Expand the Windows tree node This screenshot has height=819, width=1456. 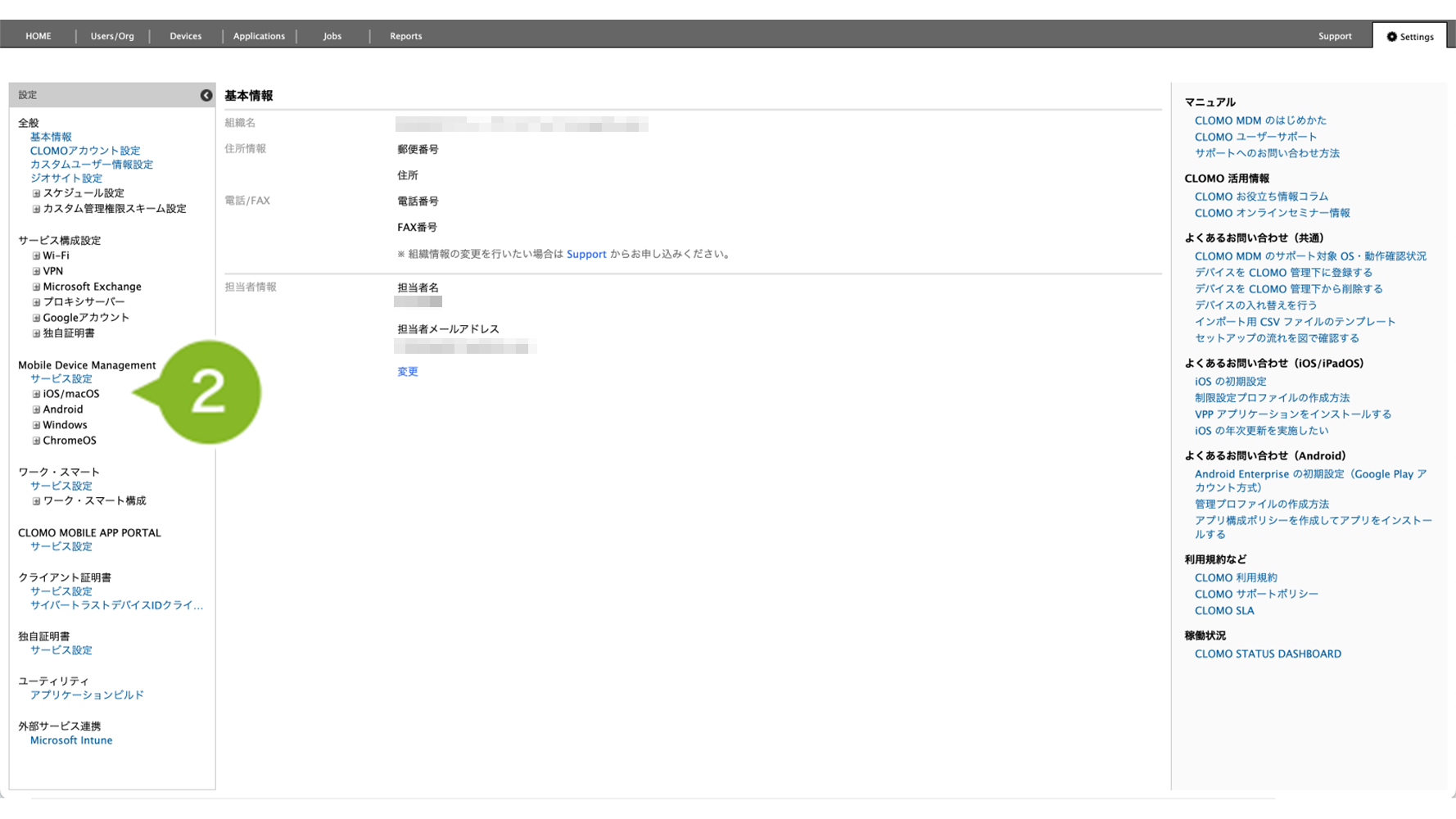click(x=36, y=425)
